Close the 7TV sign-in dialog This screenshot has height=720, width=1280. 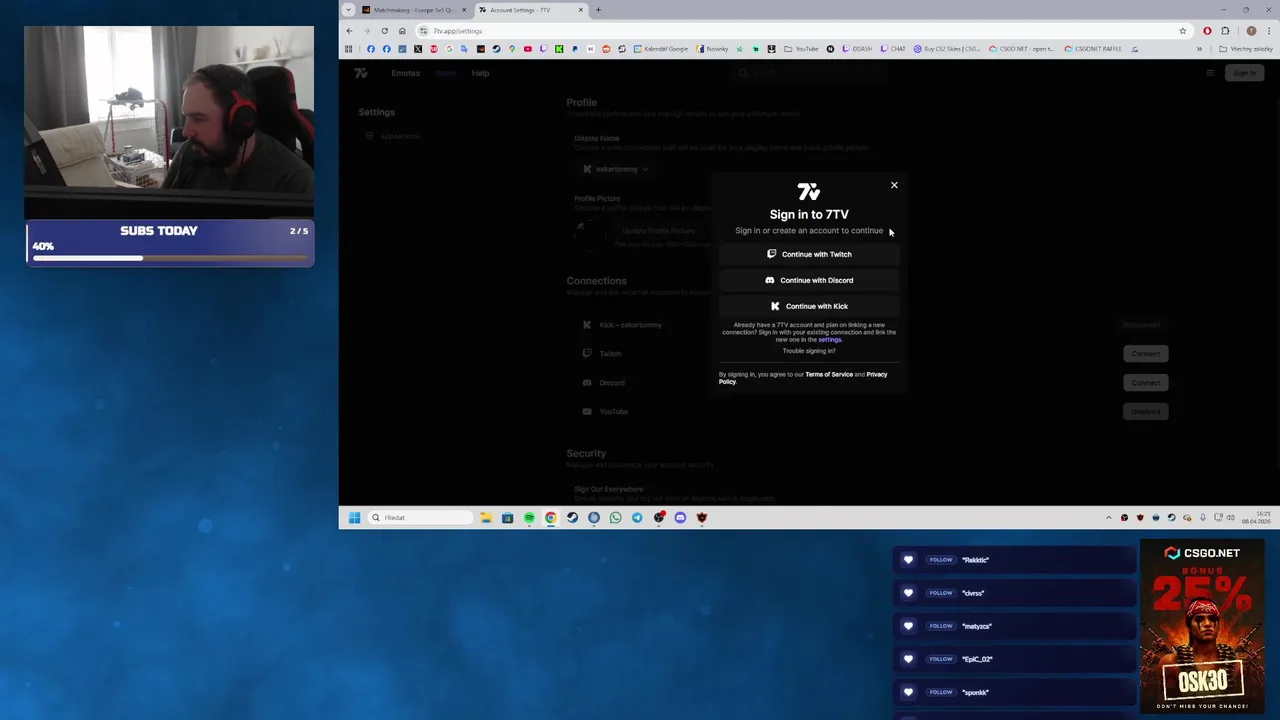click(894, 185)
